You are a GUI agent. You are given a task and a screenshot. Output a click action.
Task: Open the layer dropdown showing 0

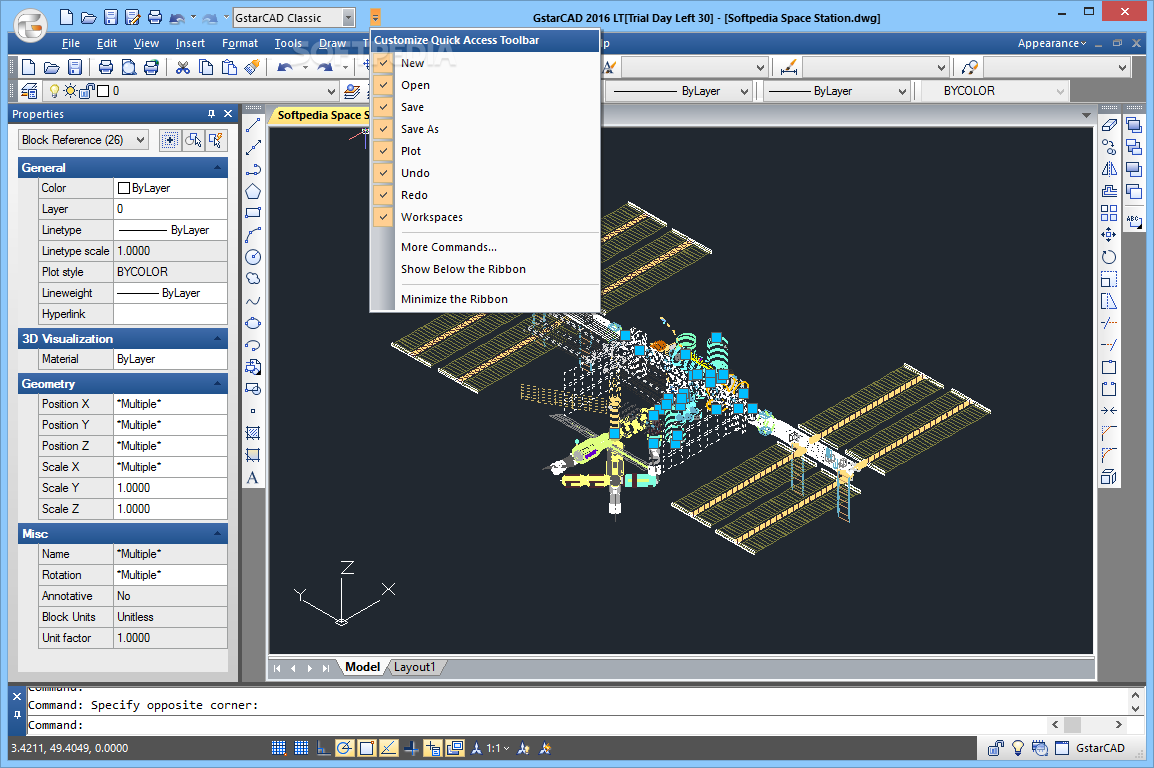click(x=331, y=91)
